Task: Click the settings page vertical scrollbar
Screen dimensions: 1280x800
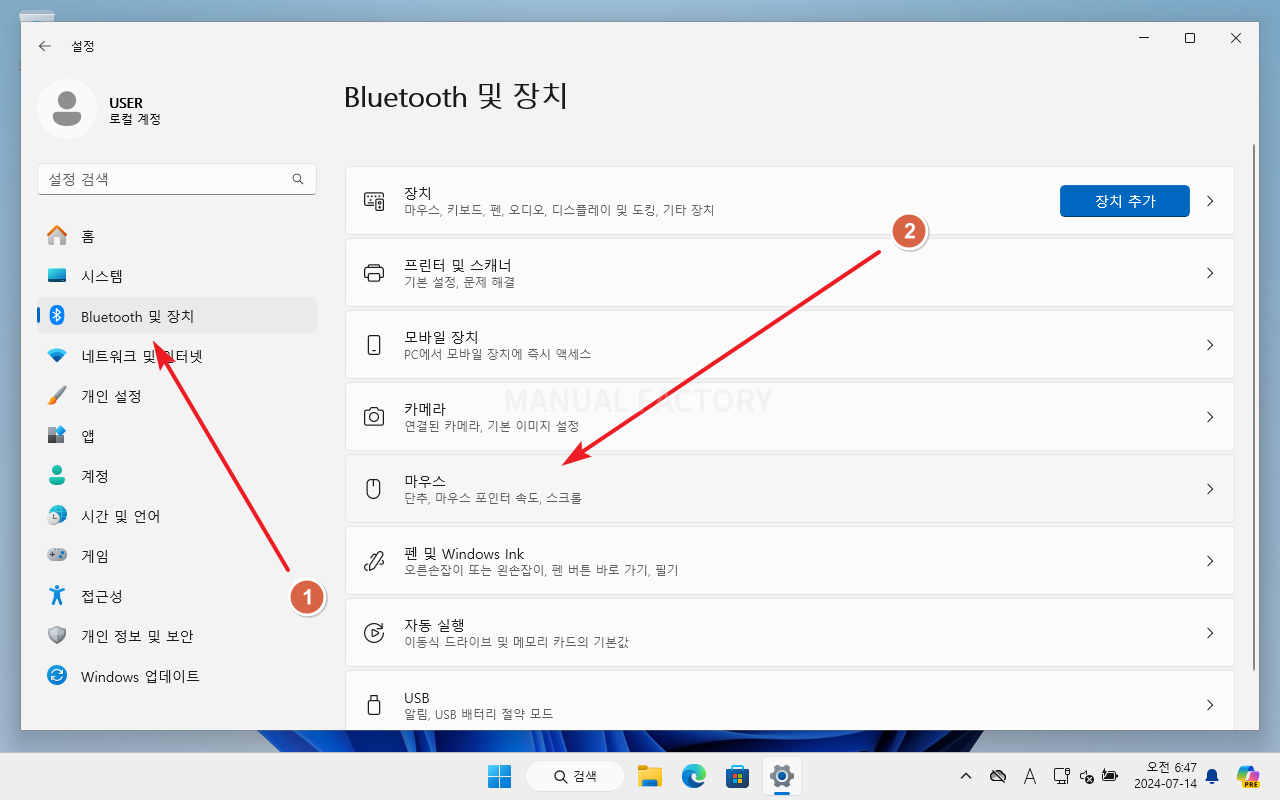Action: [1254, 407]
